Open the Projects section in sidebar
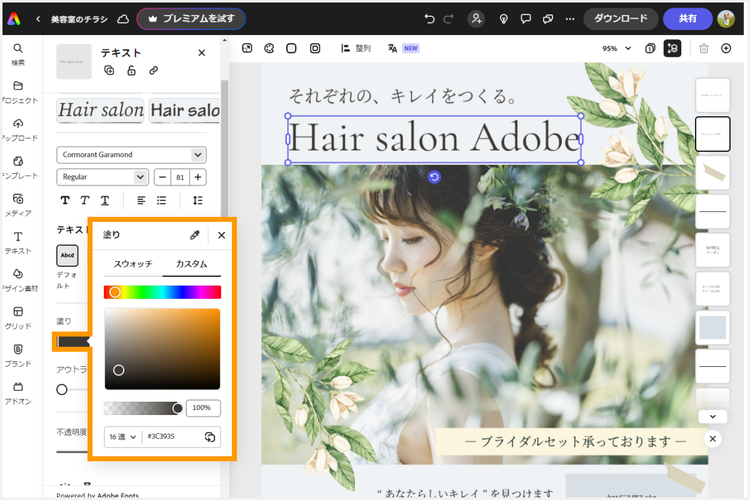Screen dimensions: 750x500 [x=18, y=92]
